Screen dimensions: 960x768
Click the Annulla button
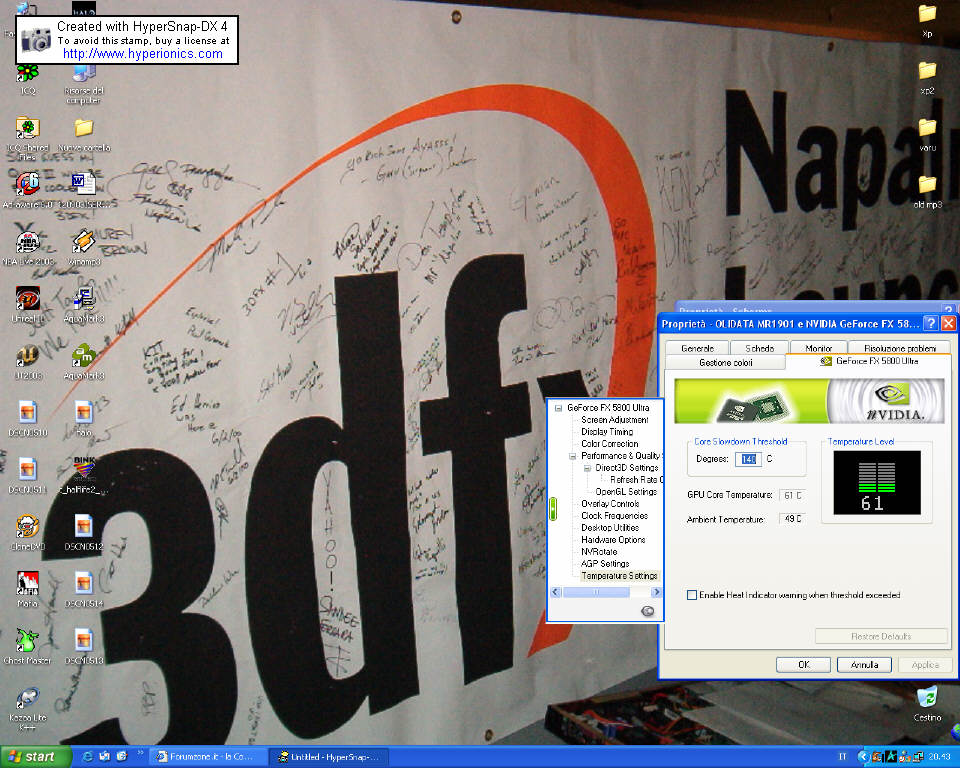[864, 664]
